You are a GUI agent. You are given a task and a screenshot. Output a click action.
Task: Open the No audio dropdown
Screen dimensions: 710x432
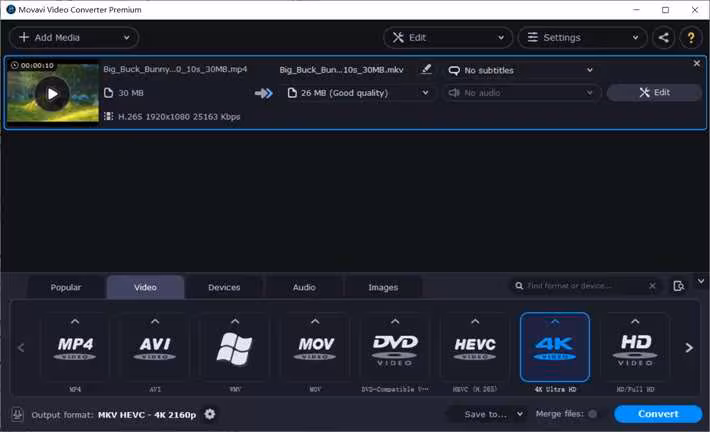521,93
